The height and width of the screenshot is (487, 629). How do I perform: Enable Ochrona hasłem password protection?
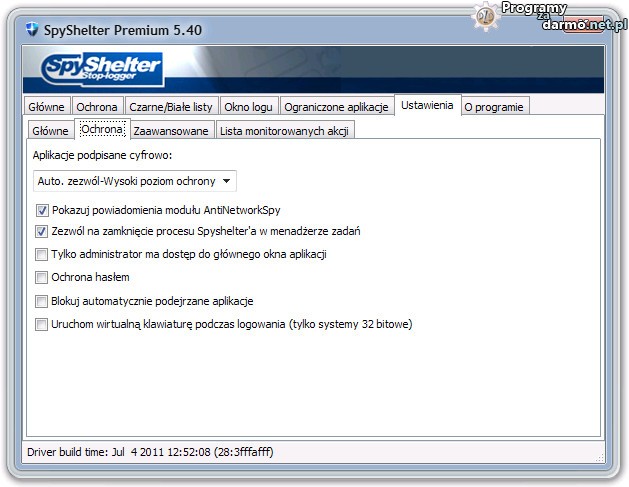[42, 277]
